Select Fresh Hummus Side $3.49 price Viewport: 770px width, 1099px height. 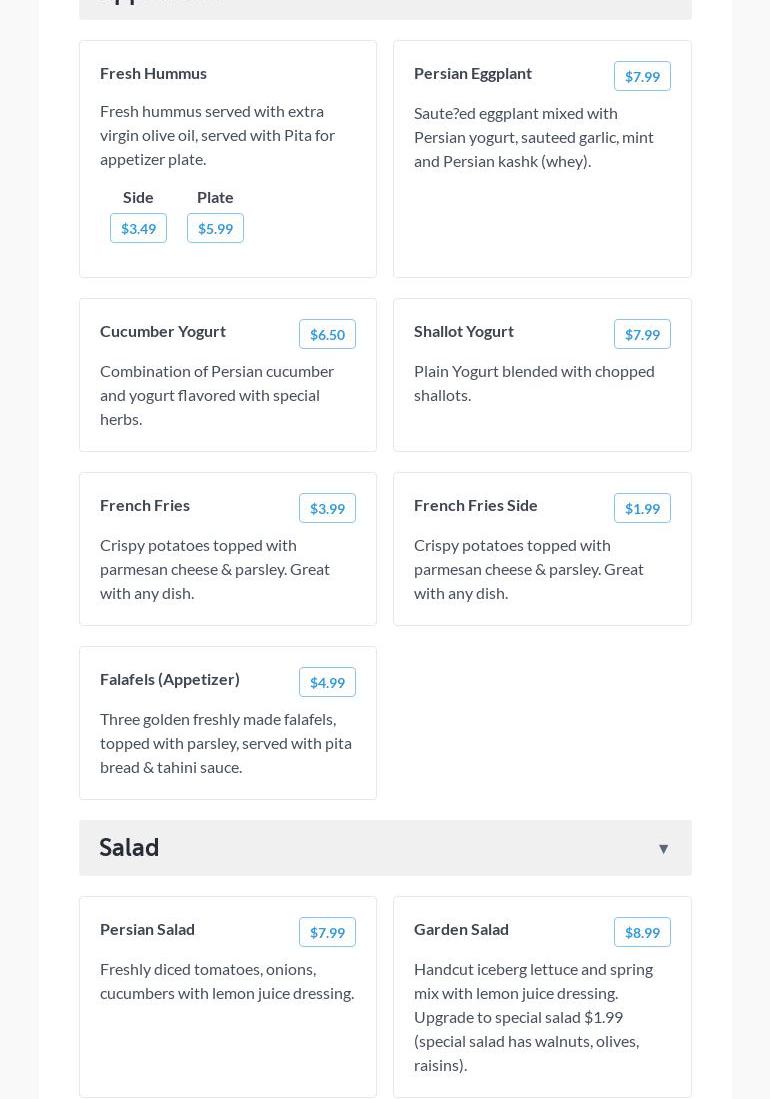click(138, 229)
